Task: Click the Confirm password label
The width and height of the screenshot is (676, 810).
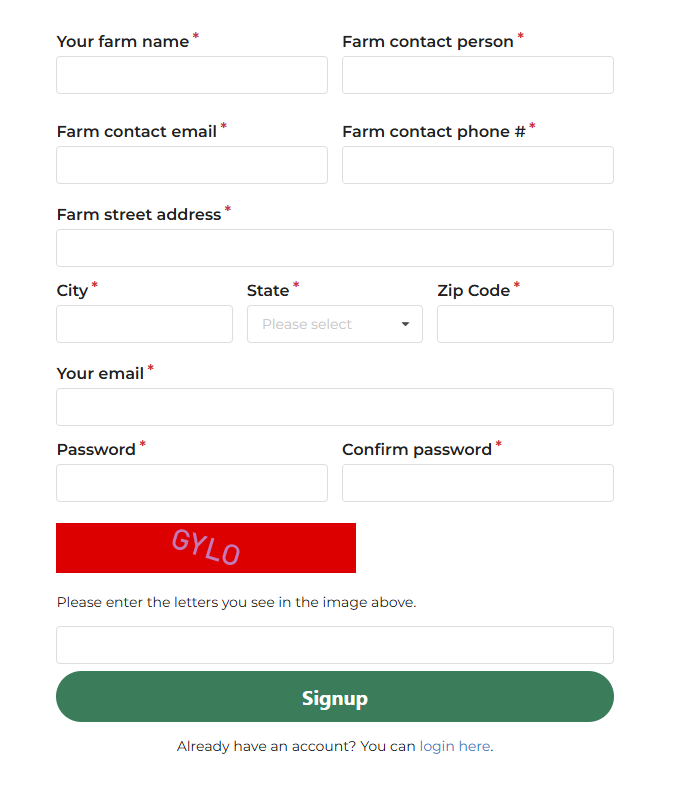Action: pyautogui.click(x=416, y=450)
